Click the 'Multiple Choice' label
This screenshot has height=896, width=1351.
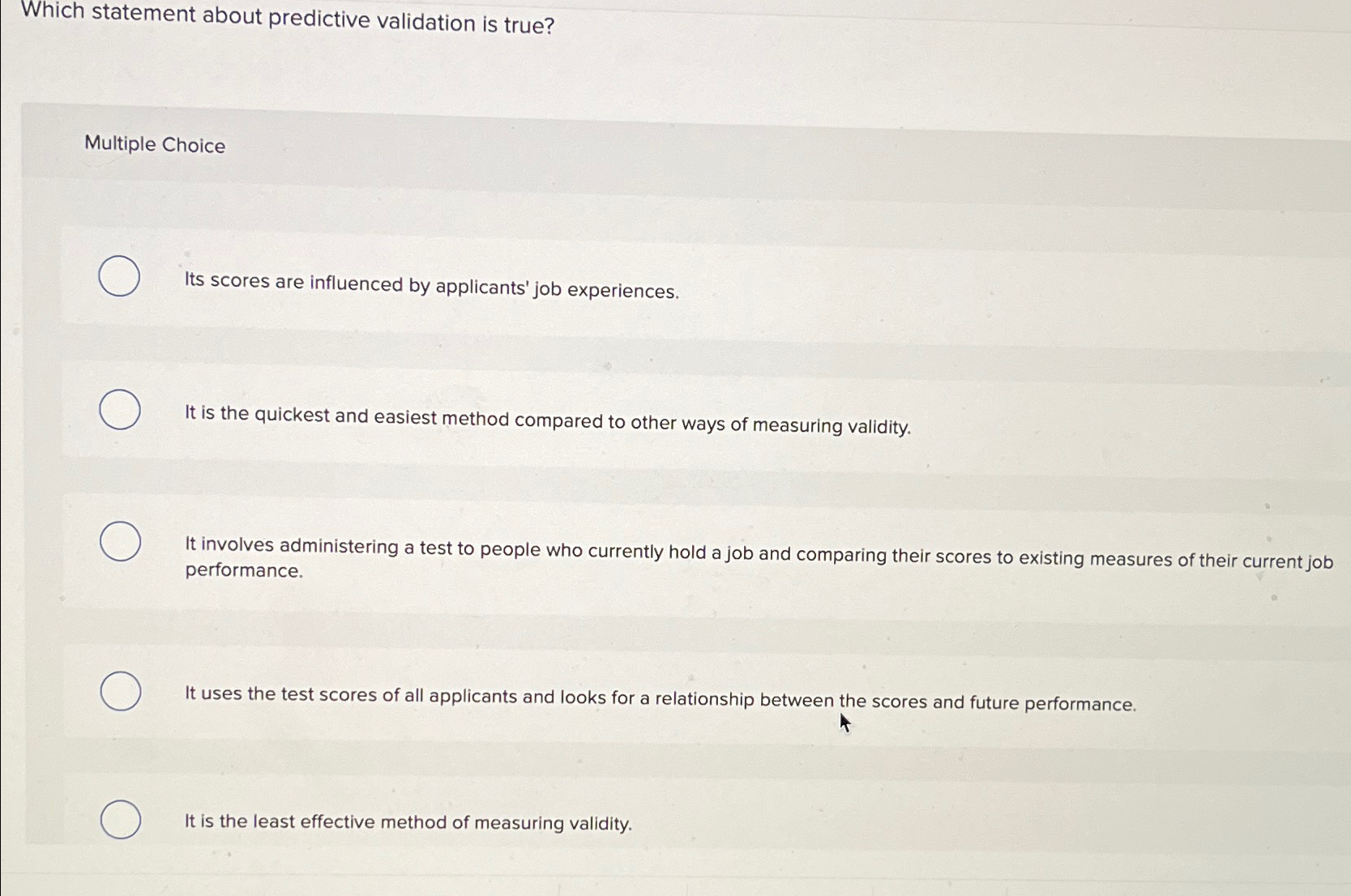coord(154,145)
